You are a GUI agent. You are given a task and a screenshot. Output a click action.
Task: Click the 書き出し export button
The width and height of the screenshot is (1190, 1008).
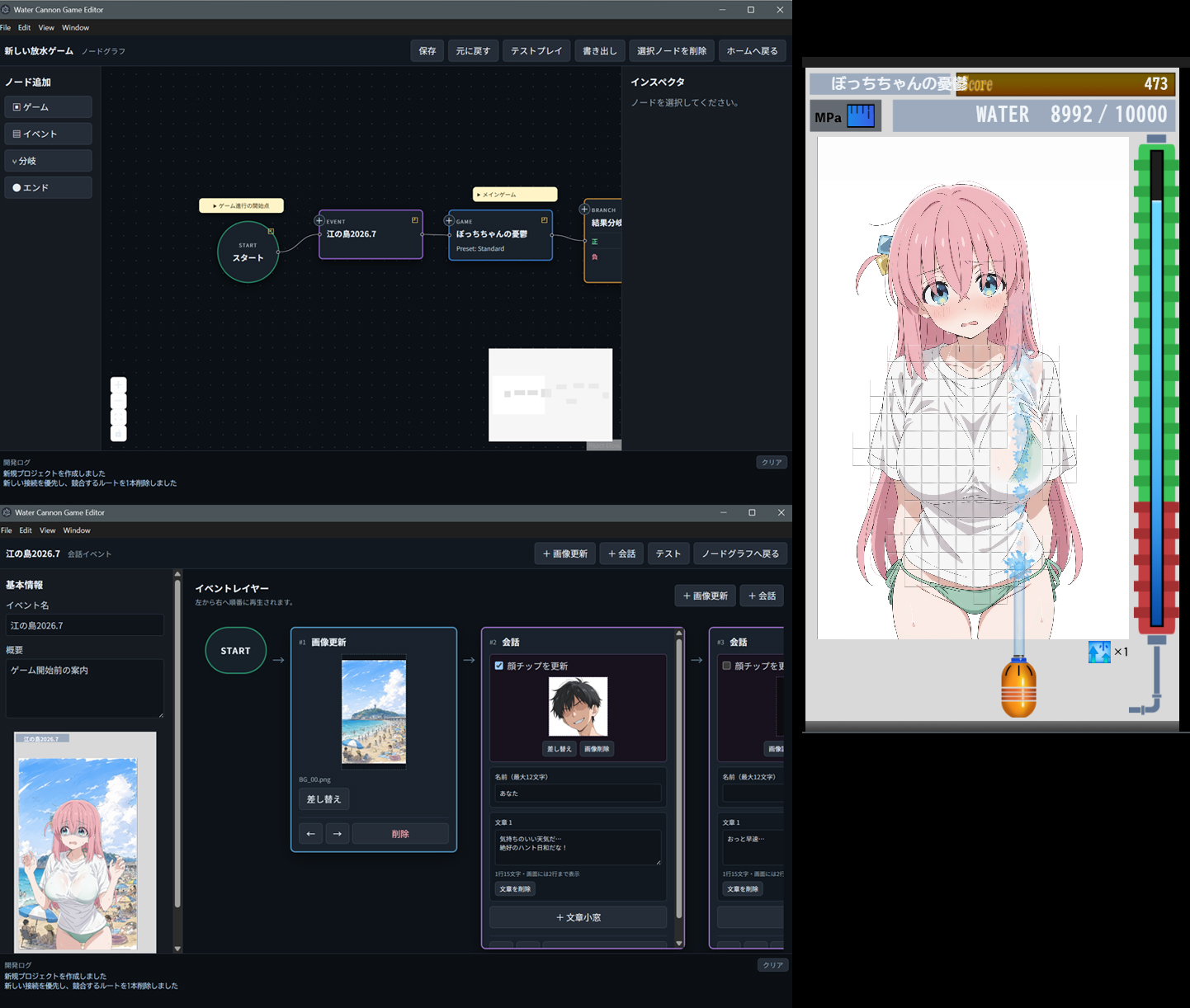tap(600, 51)
